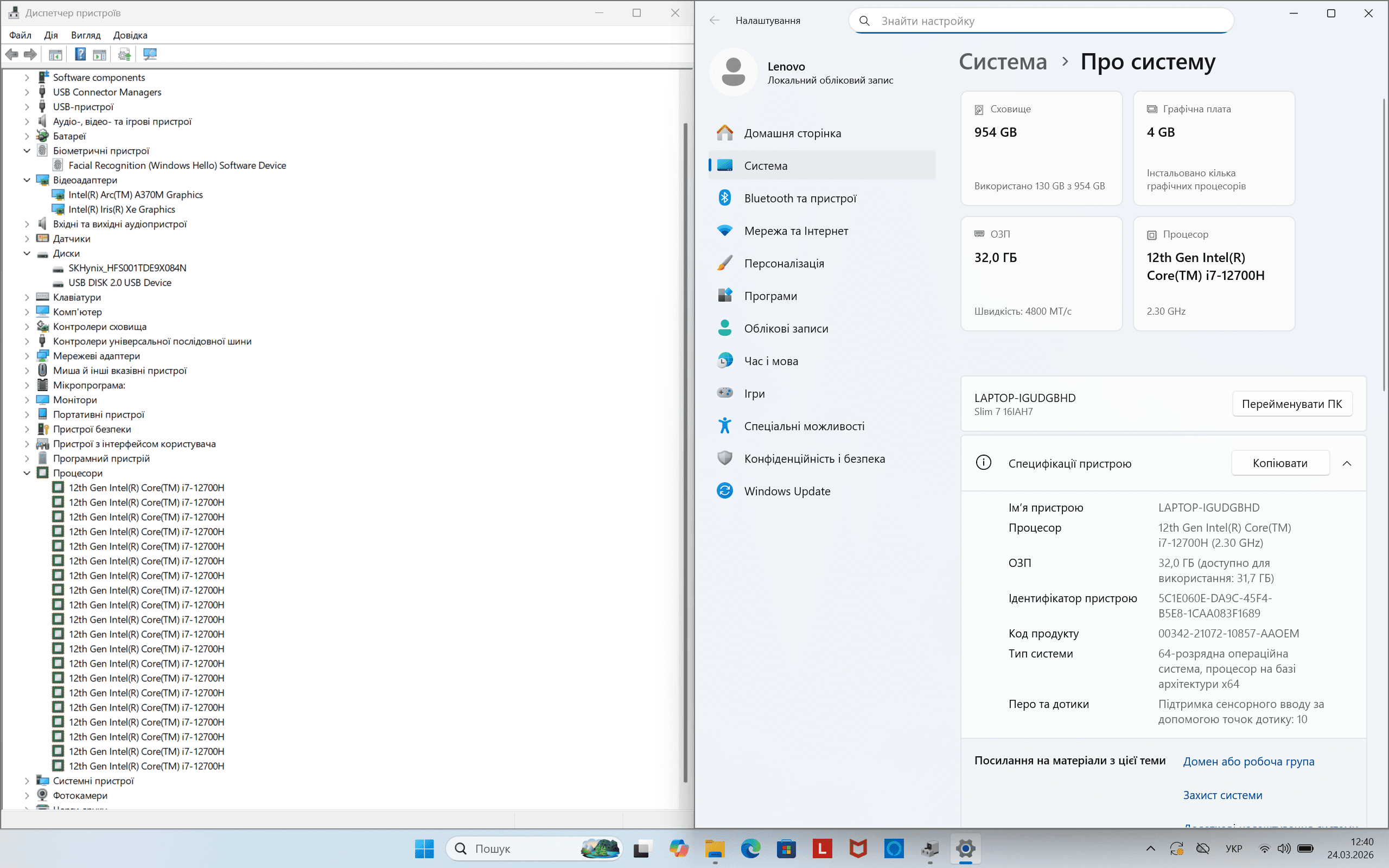Click the Show/Hide console tree icon
The width and height of the screenshot is (1389, 868).
(55, 55)
